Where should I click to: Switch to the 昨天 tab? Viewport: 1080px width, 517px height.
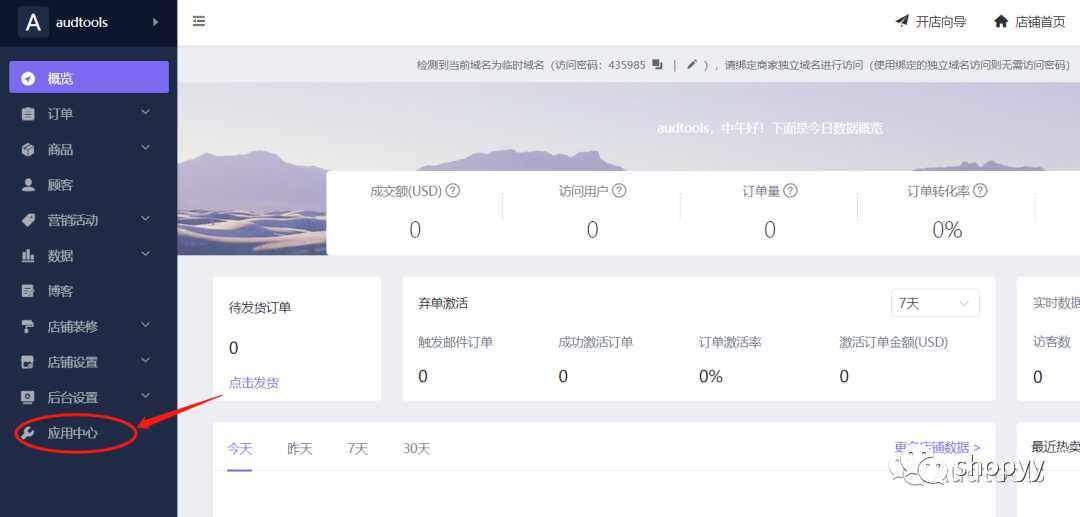pyautogui.click(x=300, y=449)
